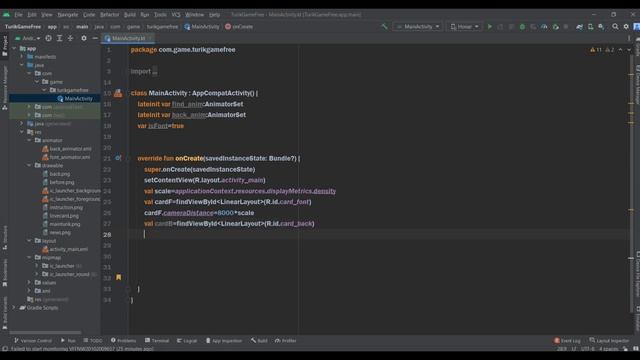Open the VCS menu
The width and height of the screenshot is (640, 360).
coord(176,15)
